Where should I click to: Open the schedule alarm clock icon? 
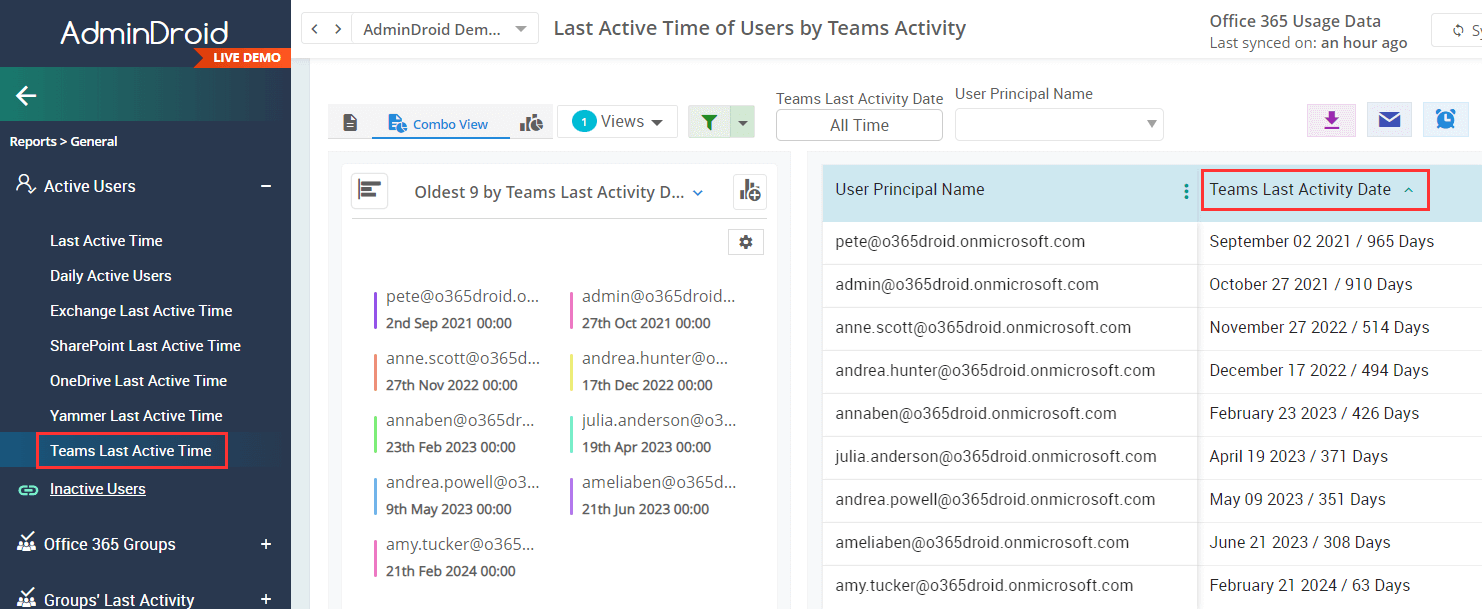[x=1446, y=118]
